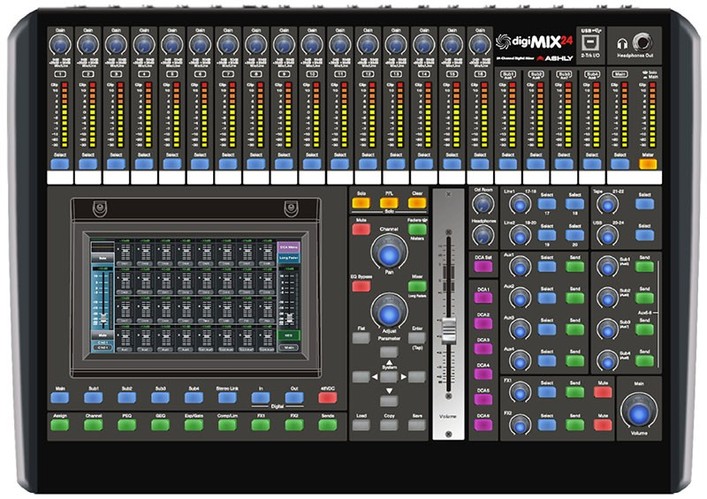Click the Aux1 Send button
The image size is (707, 499).
coord(575,266)
